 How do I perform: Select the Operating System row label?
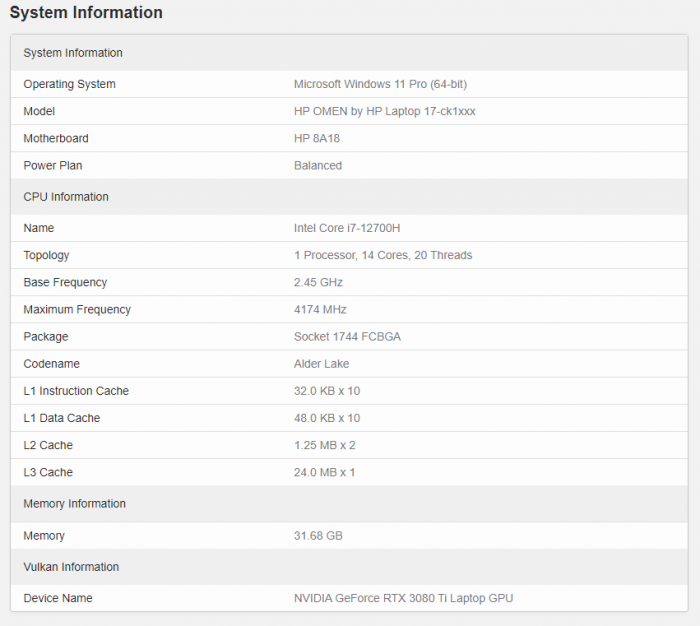pyautogui.click(x=69, y=84)
